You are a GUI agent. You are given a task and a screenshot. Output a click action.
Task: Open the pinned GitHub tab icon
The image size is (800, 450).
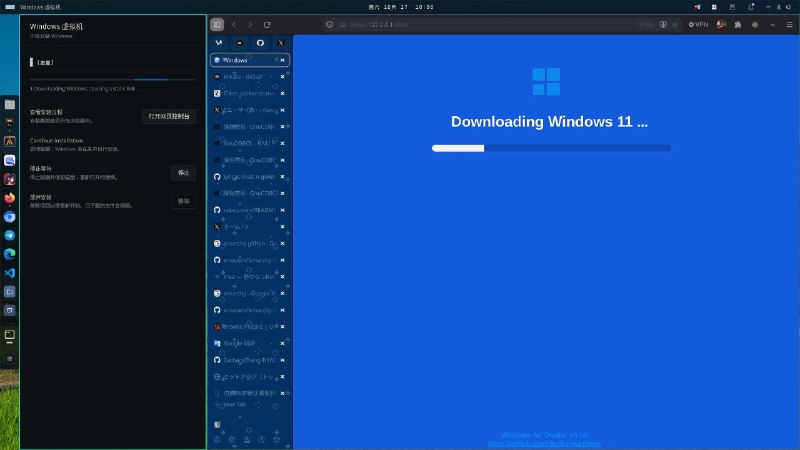point(260,43)
